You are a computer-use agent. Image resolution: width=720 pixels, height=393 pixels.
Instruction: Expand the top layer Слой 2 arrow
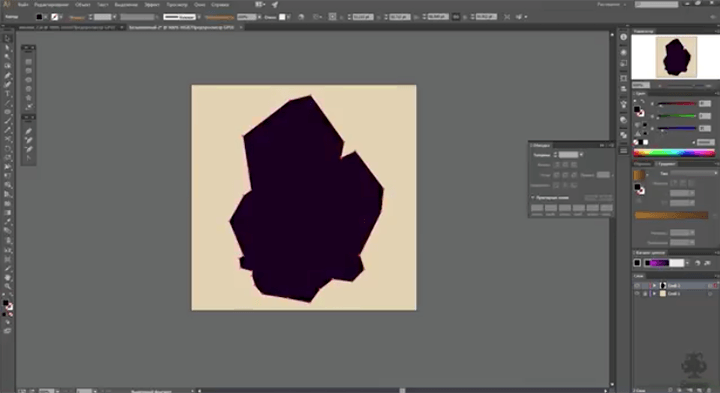[x=655, y=286]
